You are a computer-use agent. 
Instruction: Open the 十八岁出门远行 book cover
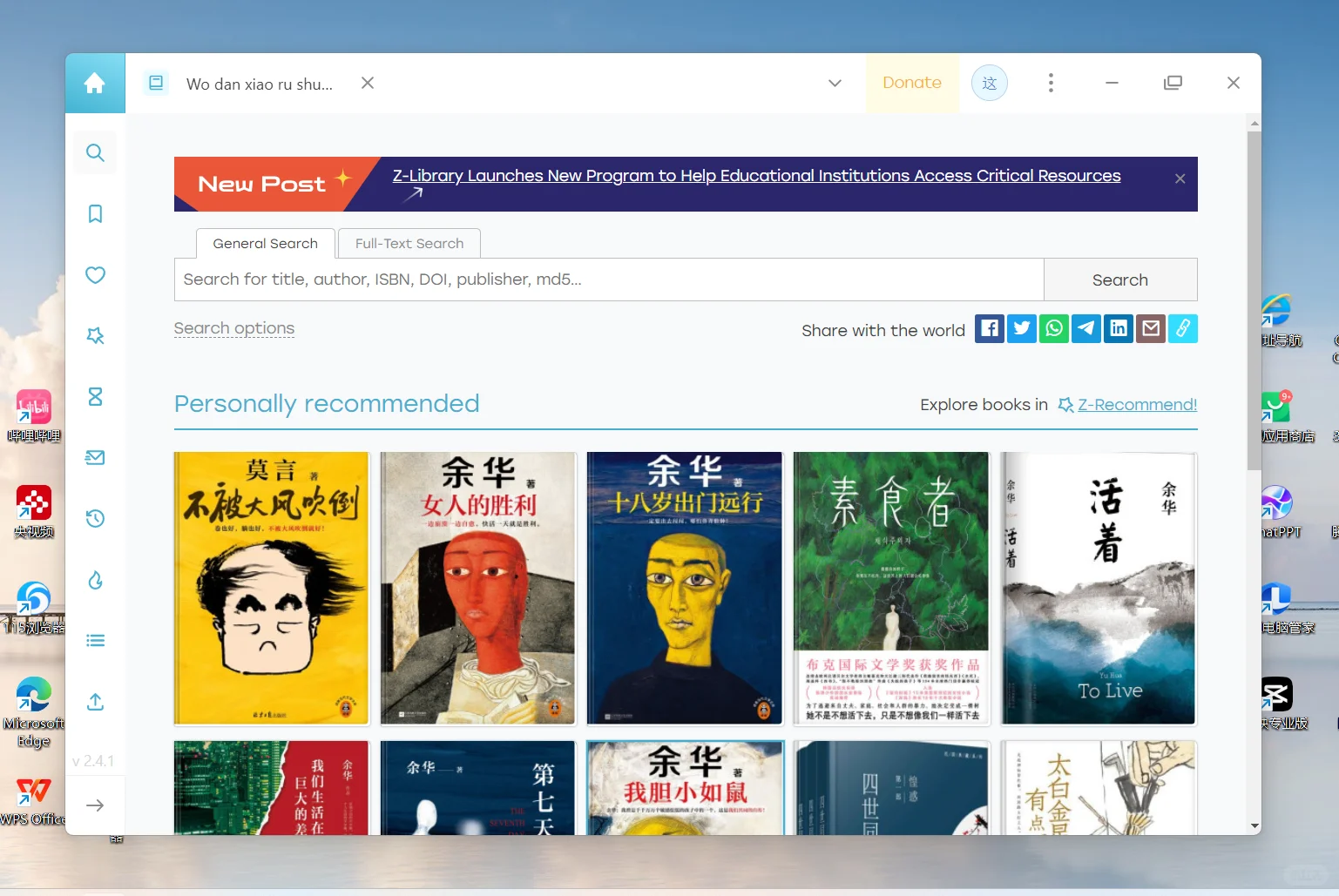[x=685, y=589]
